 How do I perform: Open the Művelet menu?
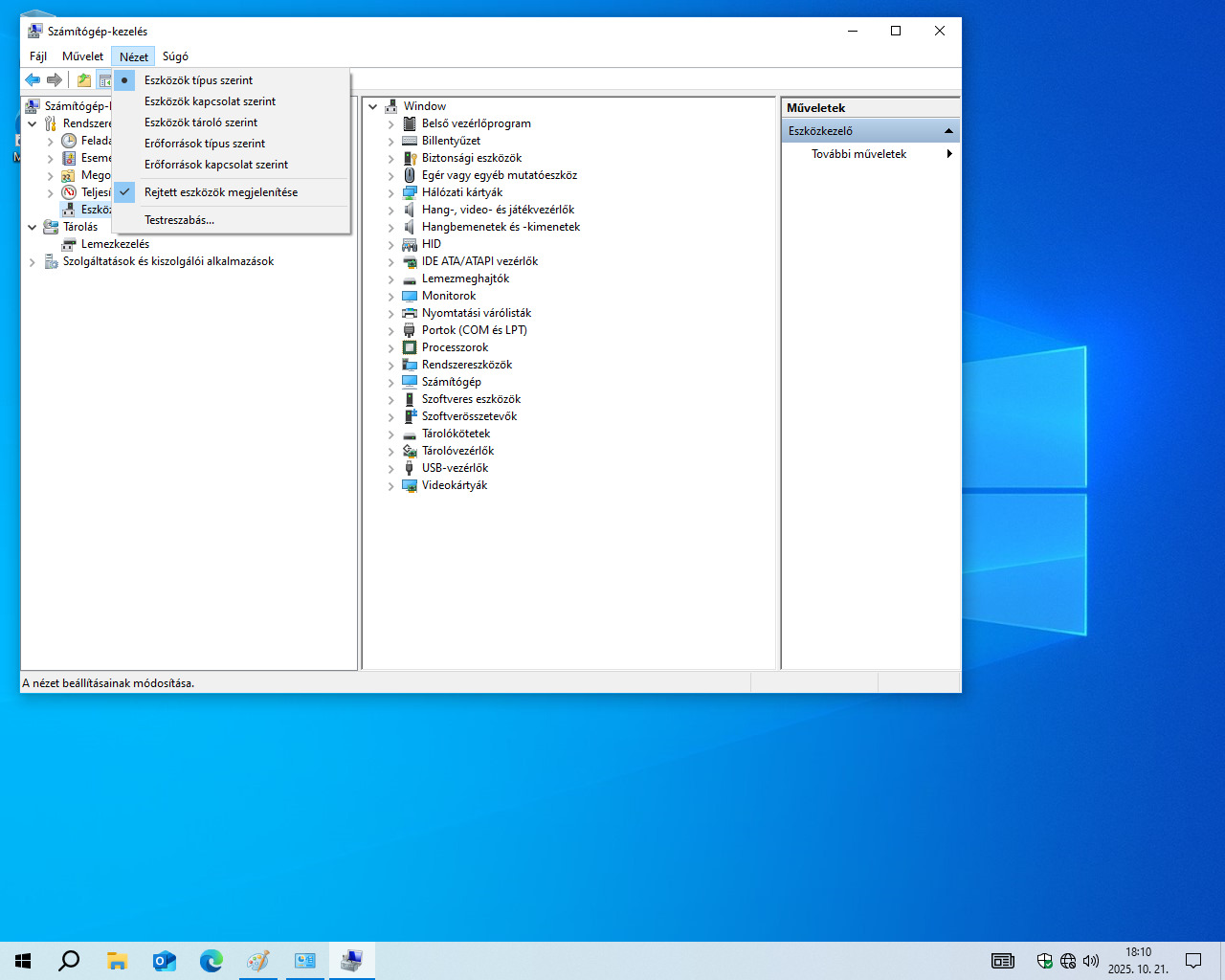(x=82, y=56)
